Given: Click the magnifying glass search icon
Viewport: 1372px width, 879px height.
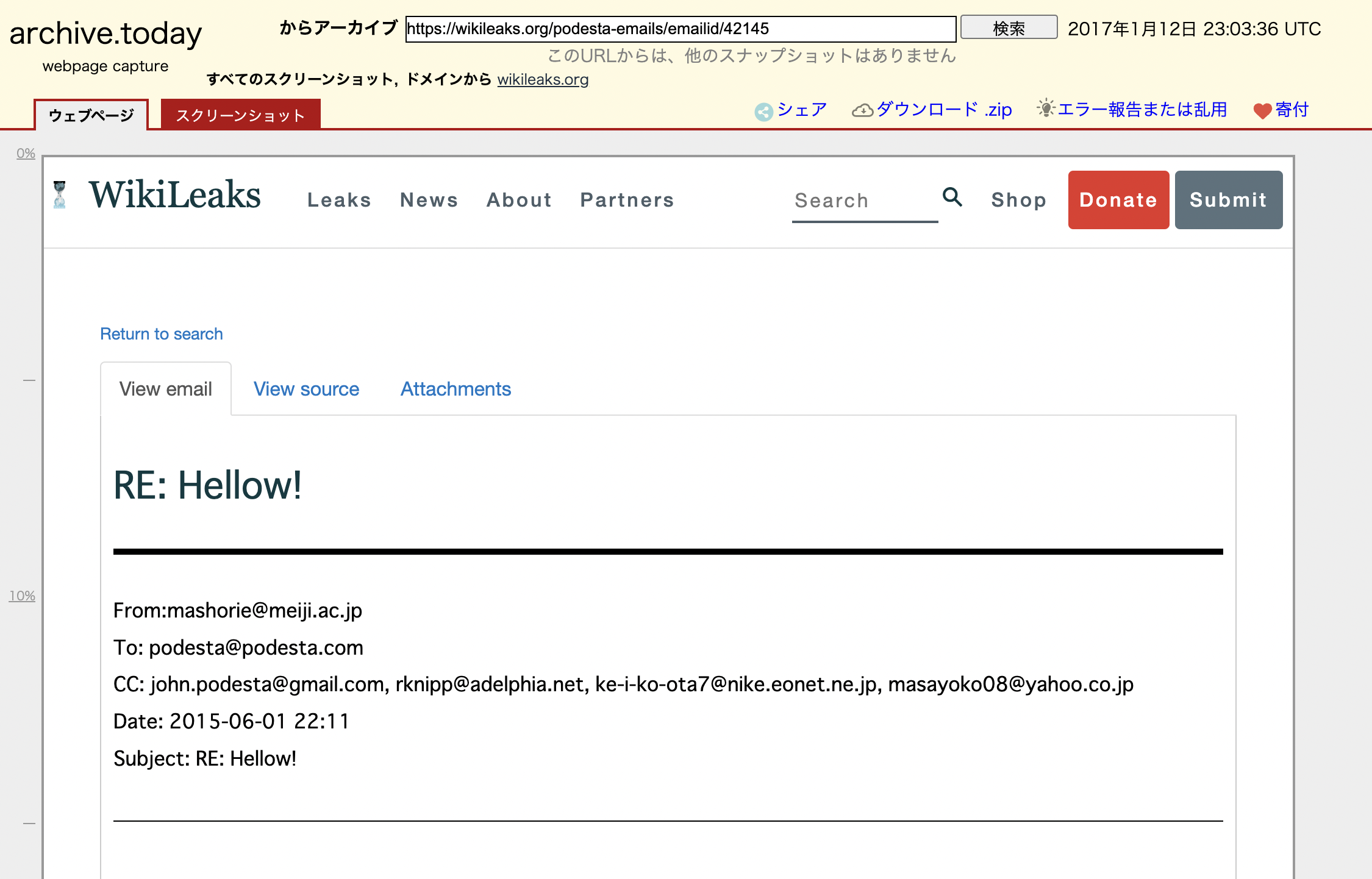Looking at the screenshot, I should [x=952, y=197].
